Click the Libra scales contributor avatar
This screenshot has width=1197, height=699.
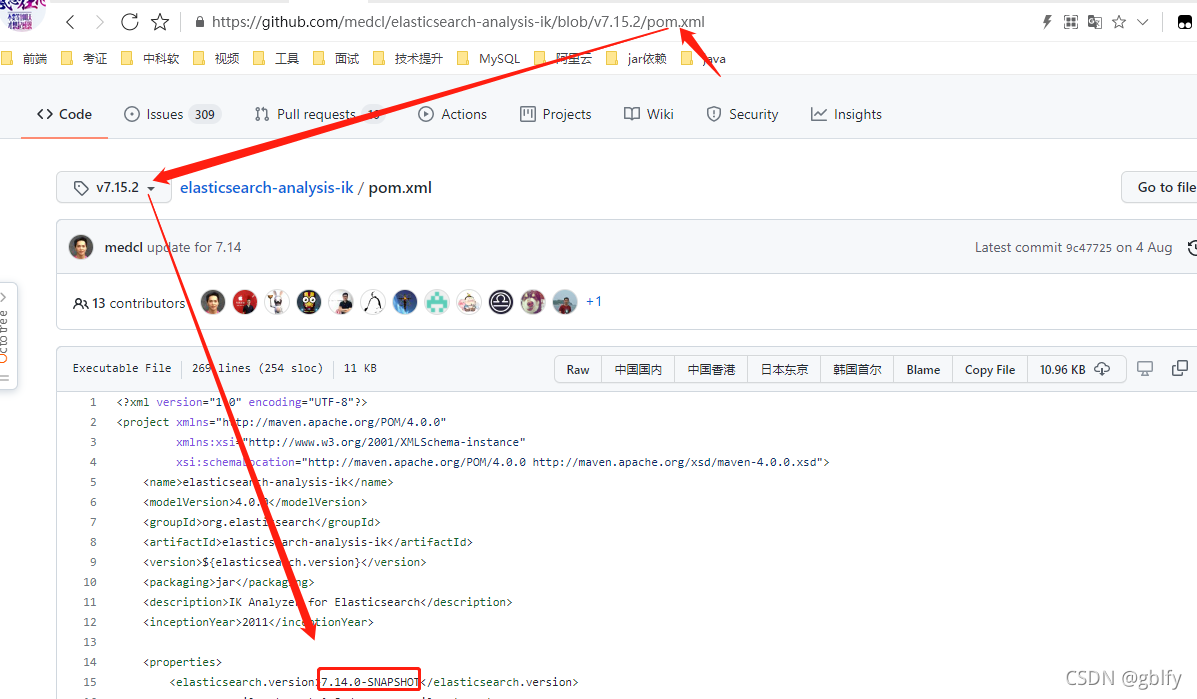point(501,302)
